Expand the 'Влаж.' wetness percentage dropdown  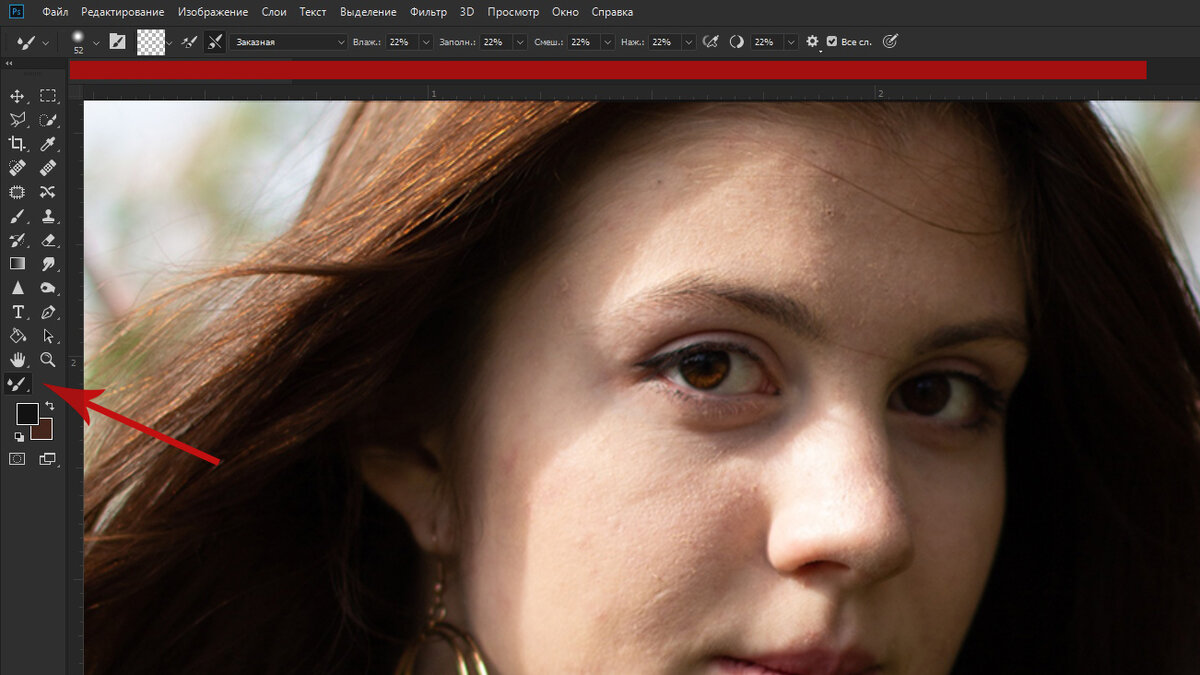pyautogui.click(x=426, y=42)
